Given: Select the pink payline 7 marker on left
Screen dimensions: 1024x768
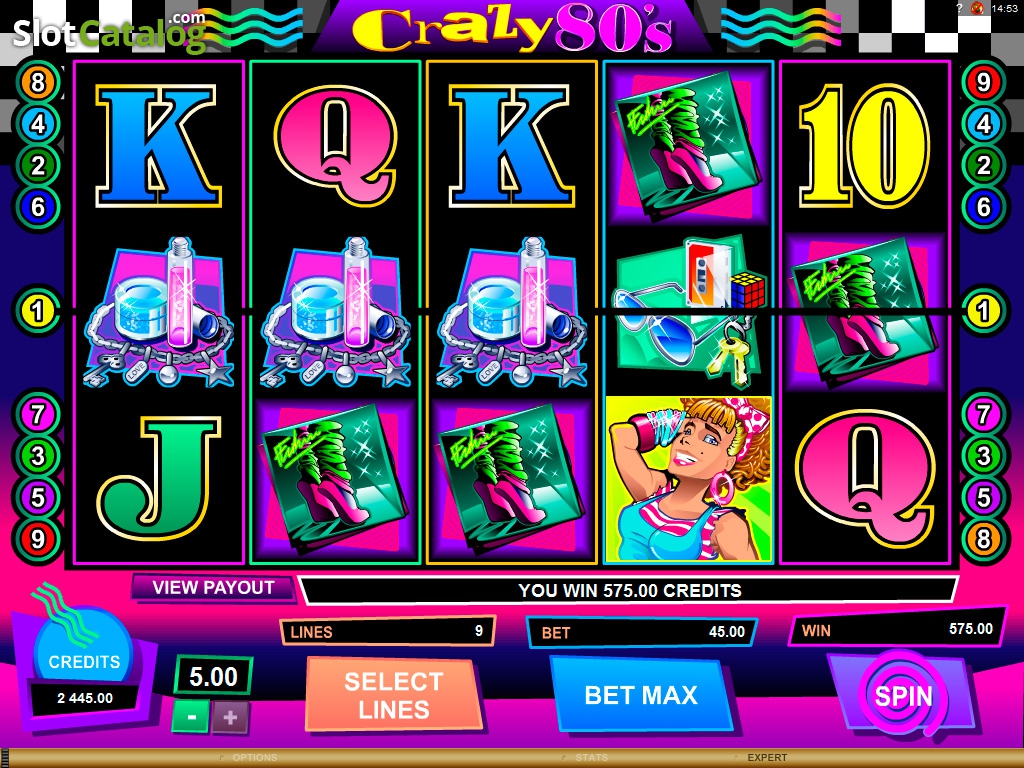Looking at the screenshot, I should coord(39,414).
